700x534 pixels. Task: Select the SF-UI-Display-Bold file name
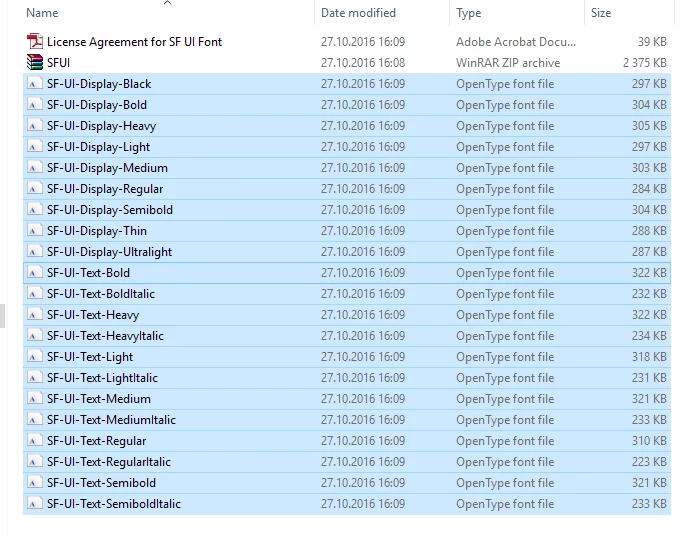click(97, 104)
